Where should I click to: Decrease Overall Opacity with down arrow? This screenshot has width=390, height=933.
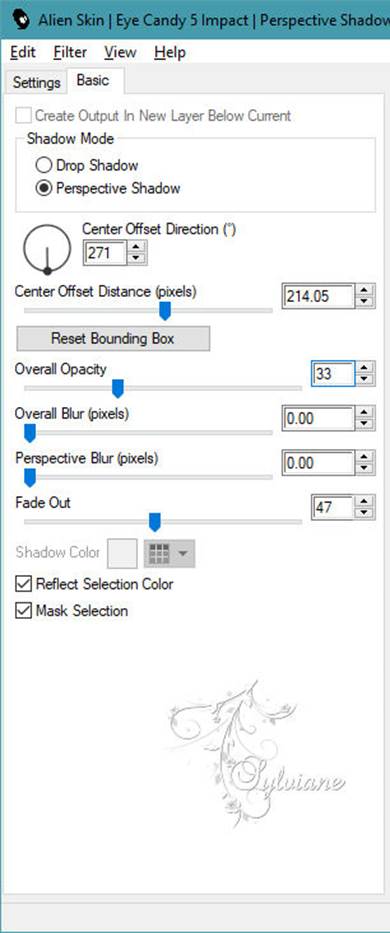[x=364, y=379]
